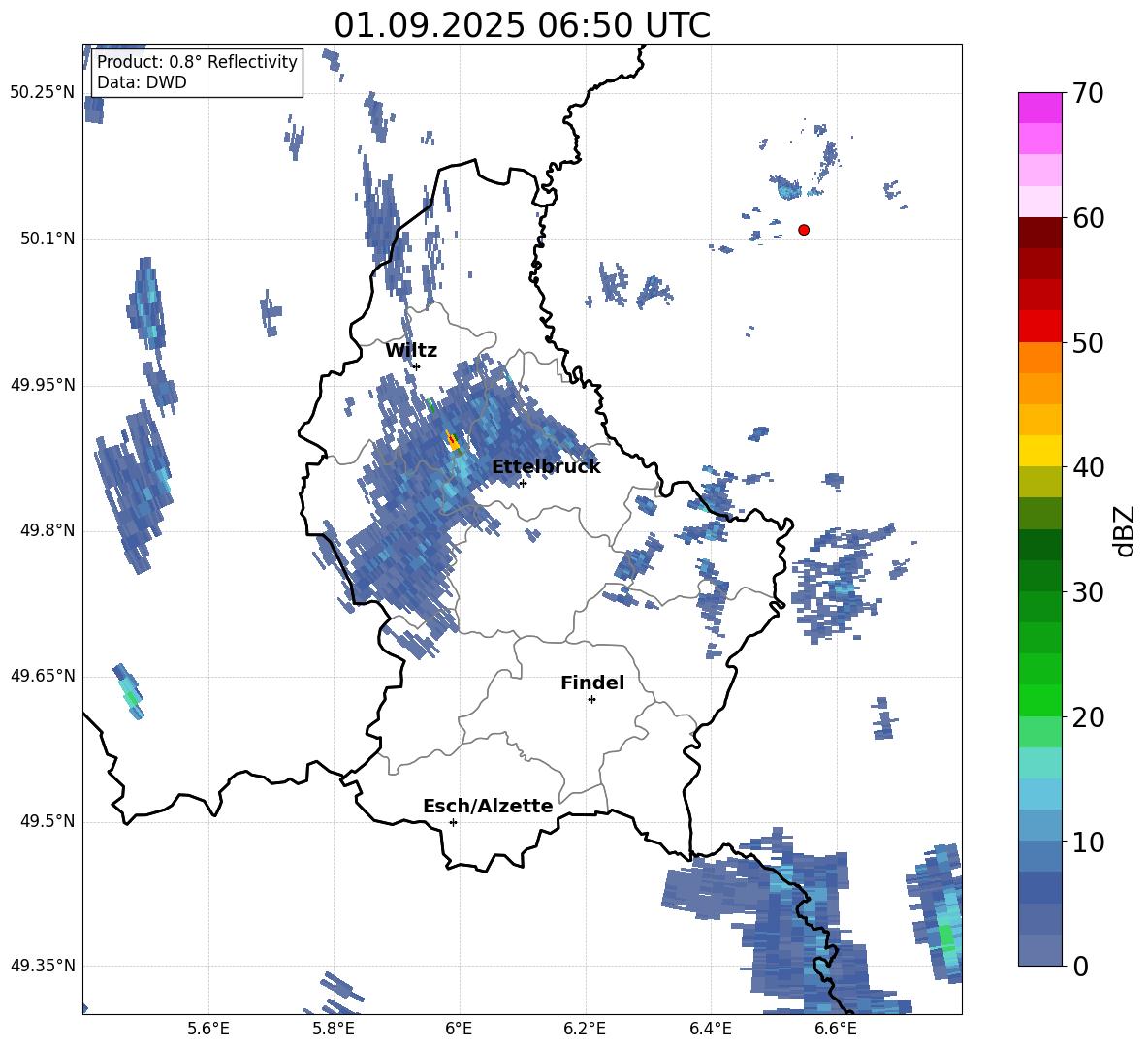The image size is (1148, 1048).
Task: Click the 6.2°E longitude label
Action: pyautogui.click(x=585, y=1029)
